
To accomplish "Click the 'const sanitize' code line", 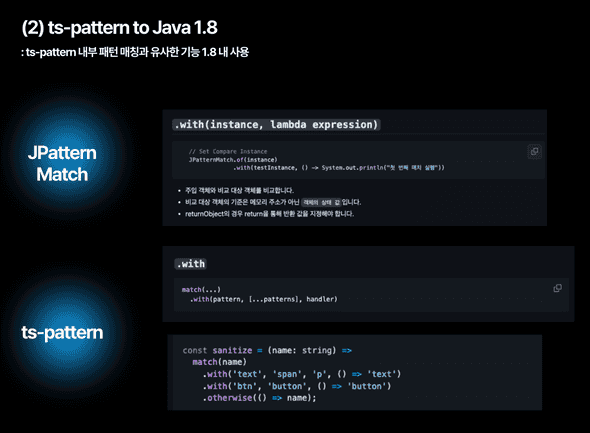I will point(267,350).
